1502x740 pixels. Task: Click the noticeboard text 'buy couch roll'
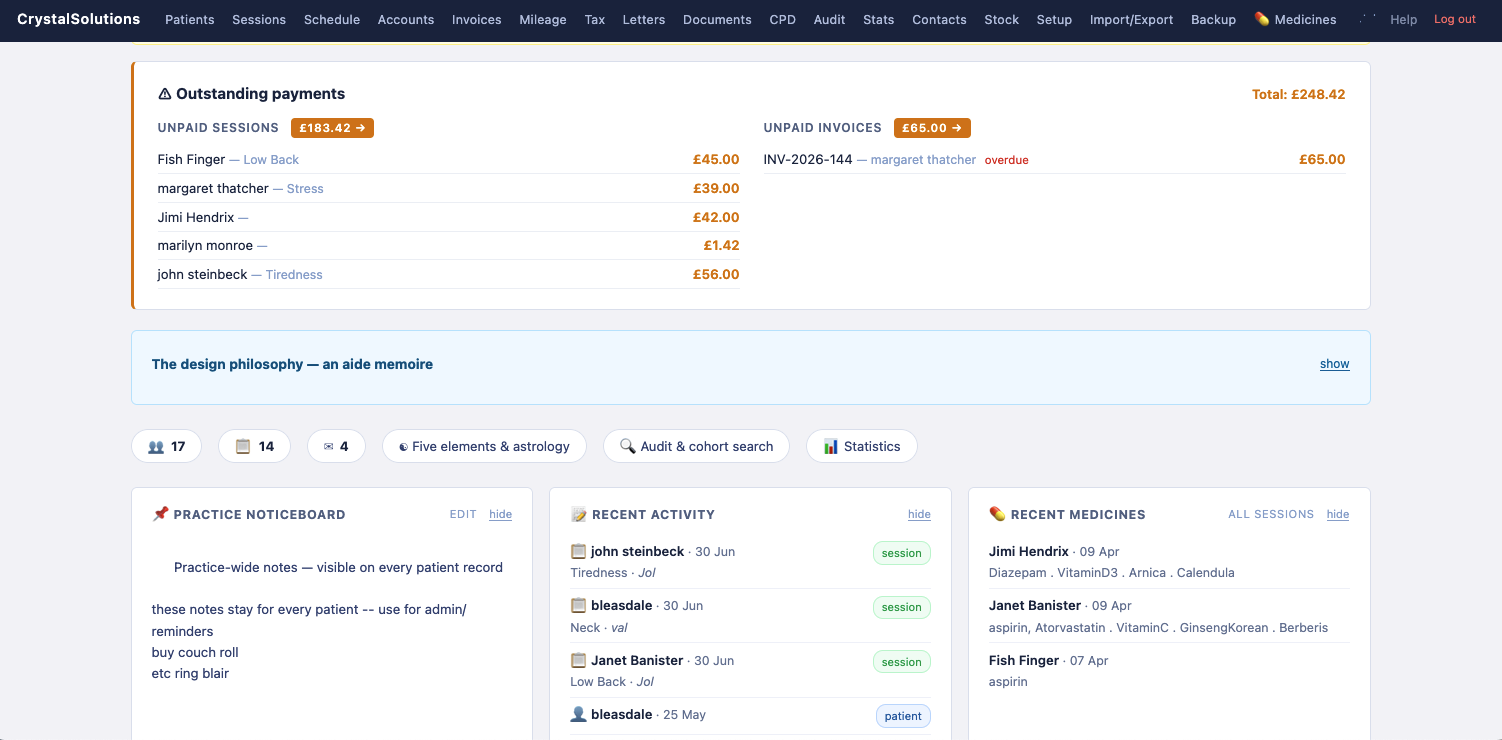click(x=195, y=652)
